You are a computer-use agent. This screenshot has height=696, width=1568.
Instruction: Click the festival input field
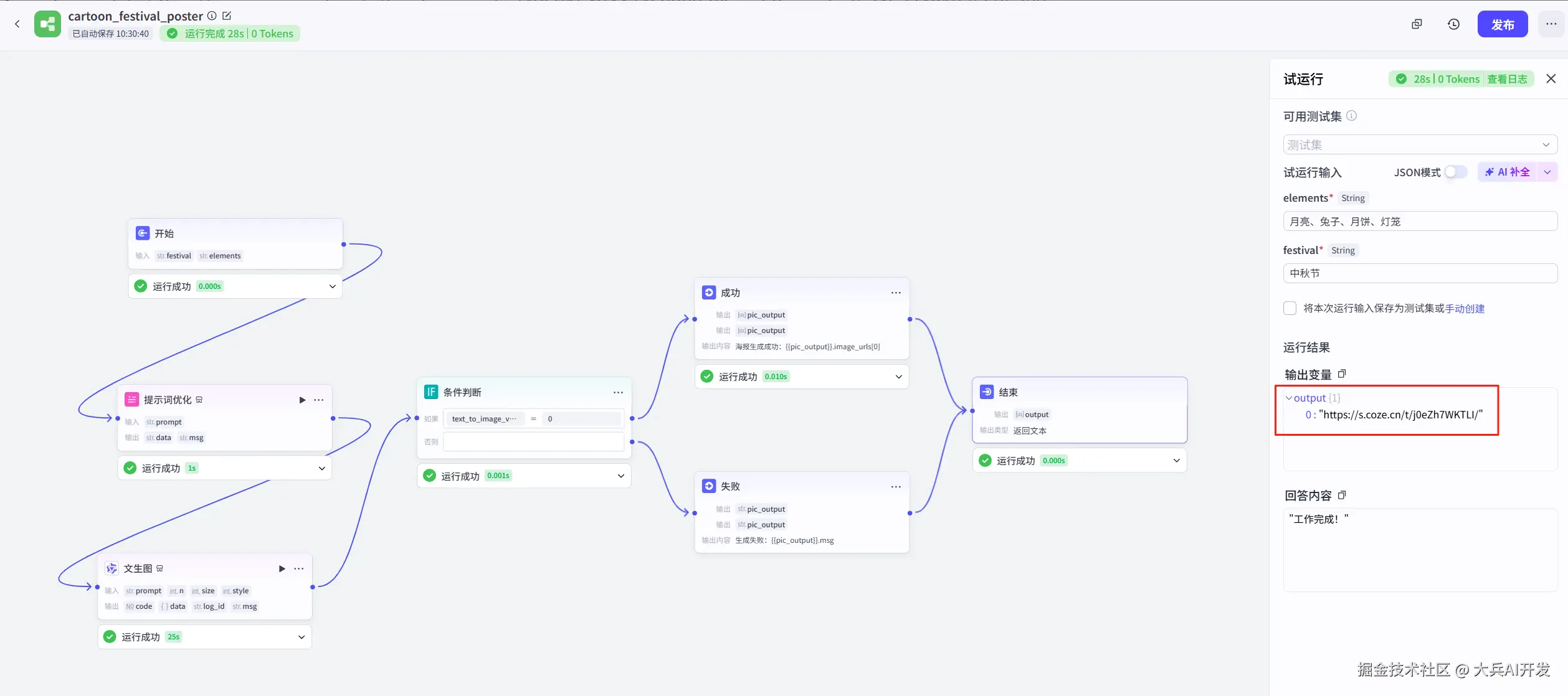pyautogui.click(x=1420, y=273)
